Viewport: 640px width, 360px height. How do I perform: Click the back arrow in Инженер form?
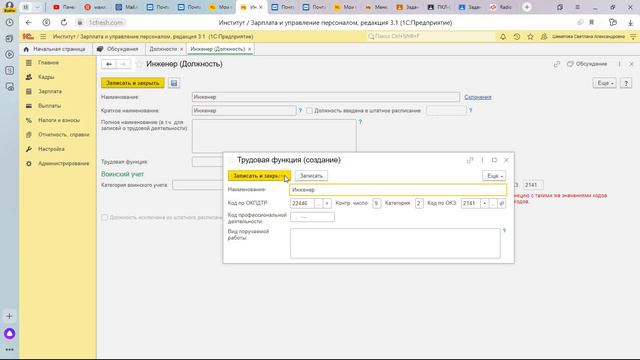click(109, 64)
